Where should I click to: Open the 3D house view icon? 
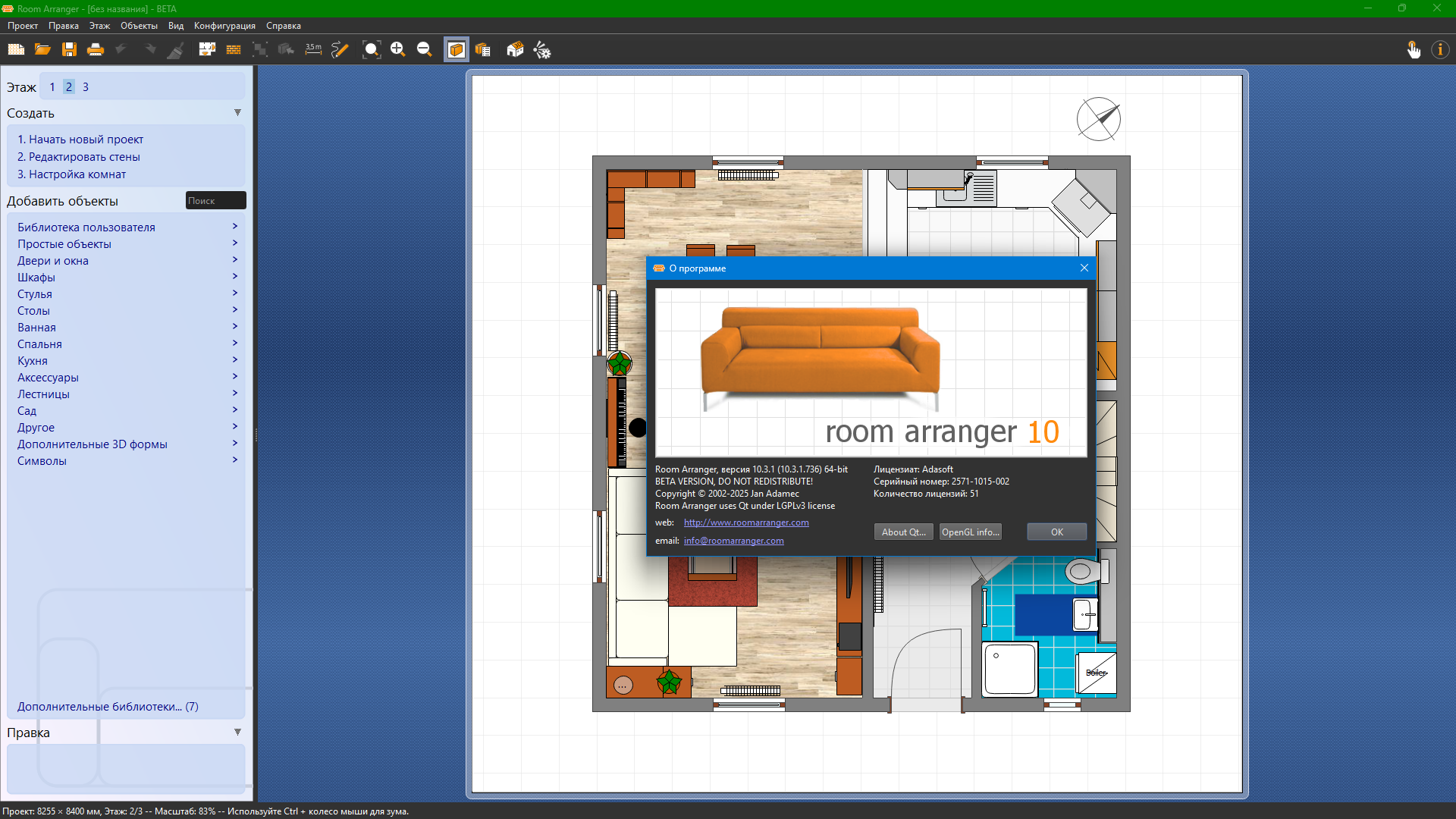click(515, 50)
